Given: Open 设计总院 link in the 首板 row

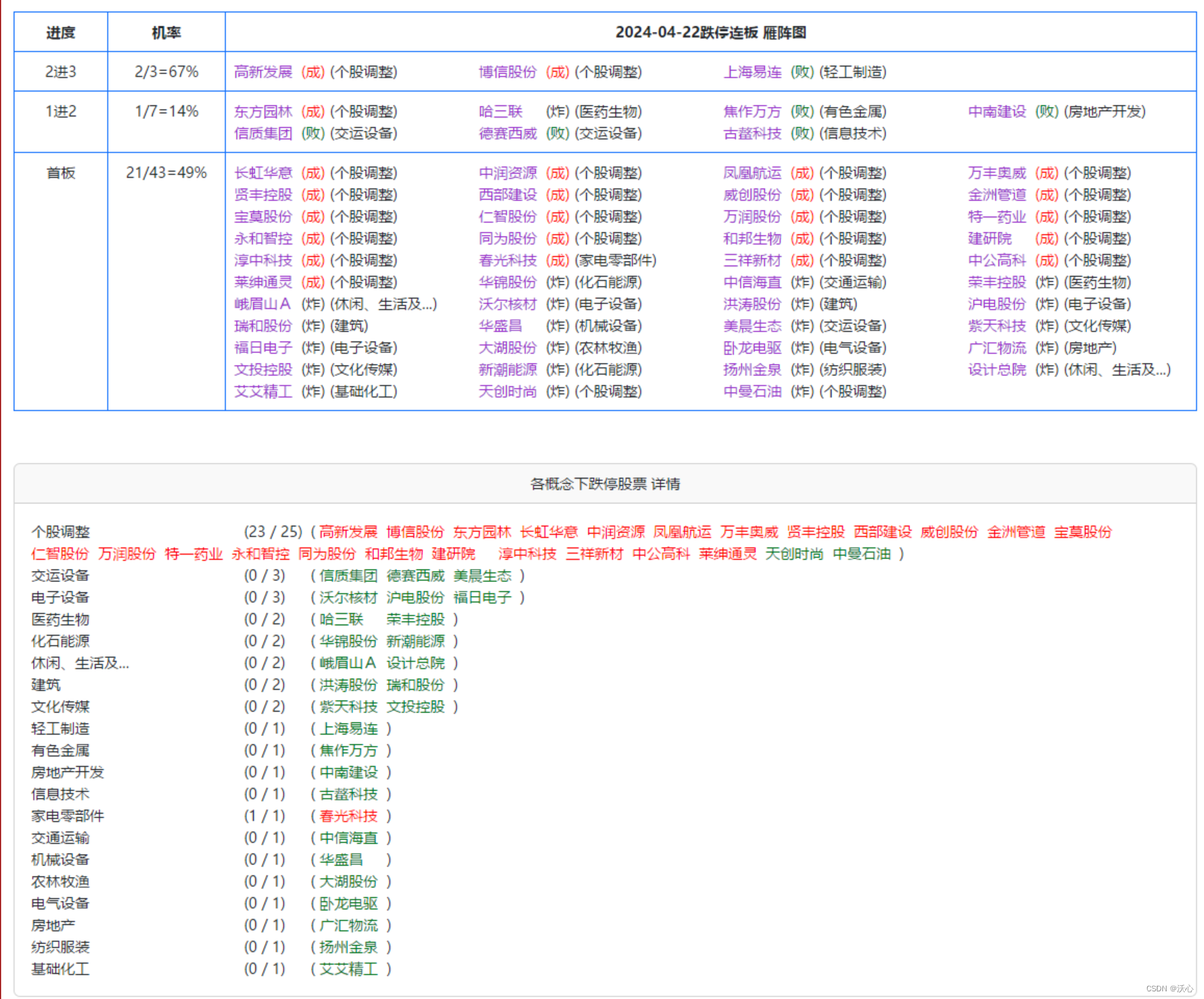Looking at the screenshot, I should [x=997, y=370].
